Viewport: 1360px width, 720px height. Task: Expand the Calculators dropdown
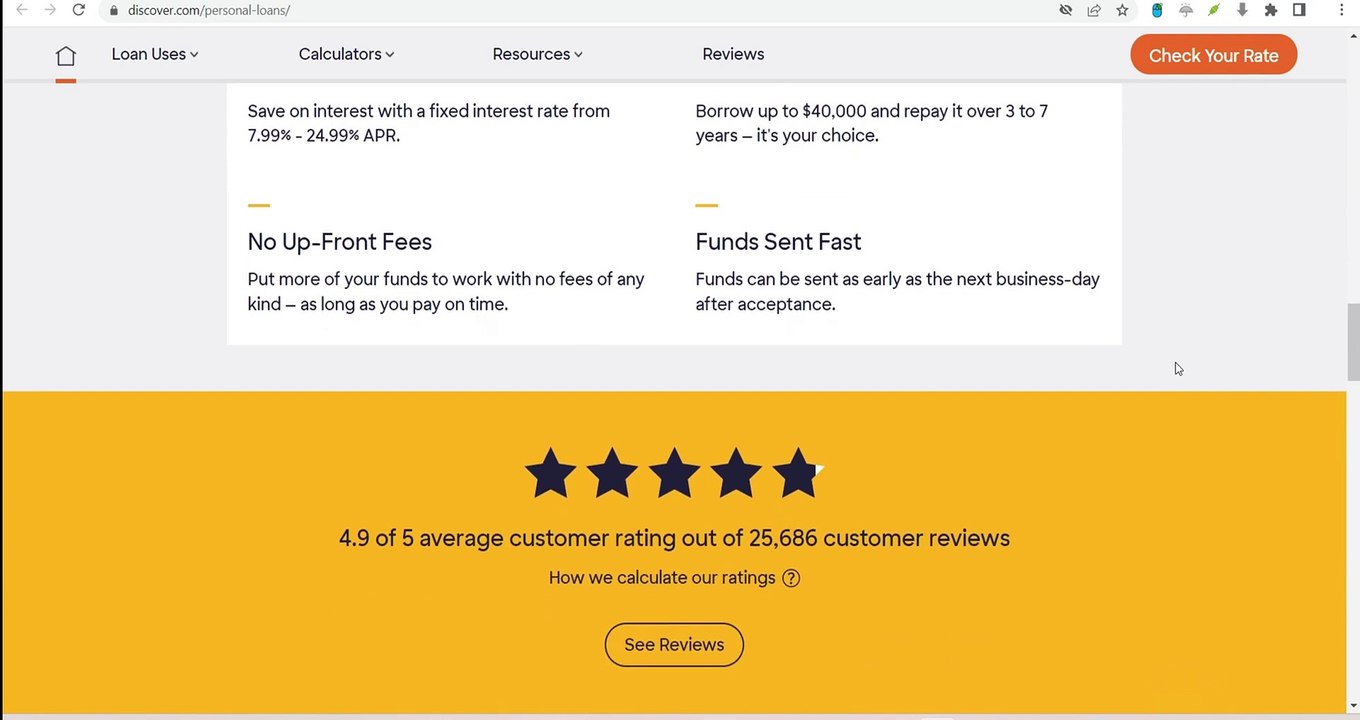click(x=346, y=54)
